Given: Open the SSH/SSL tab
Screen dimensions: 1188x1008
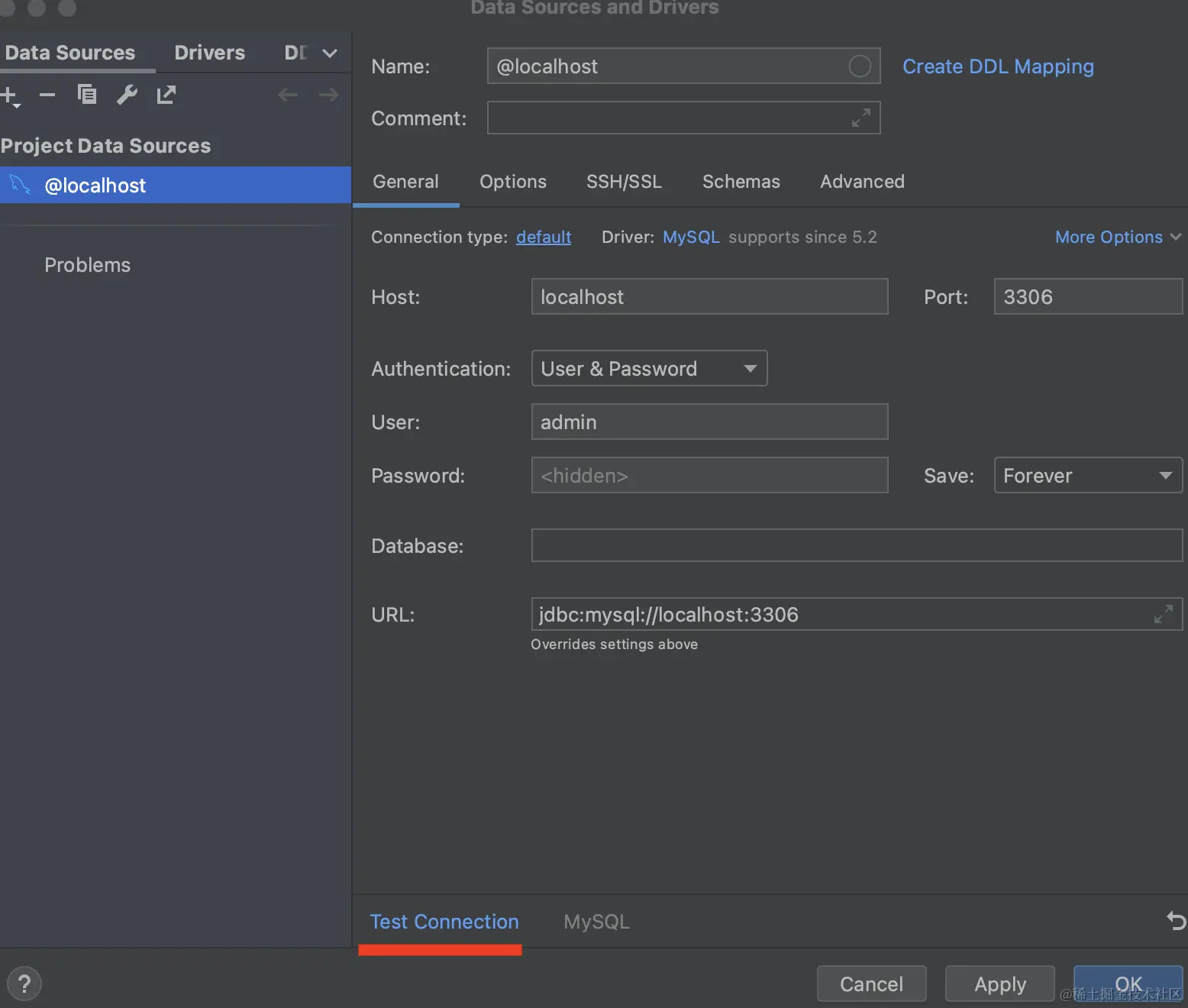Looking at the screenshot, I should tap(624, 182).
